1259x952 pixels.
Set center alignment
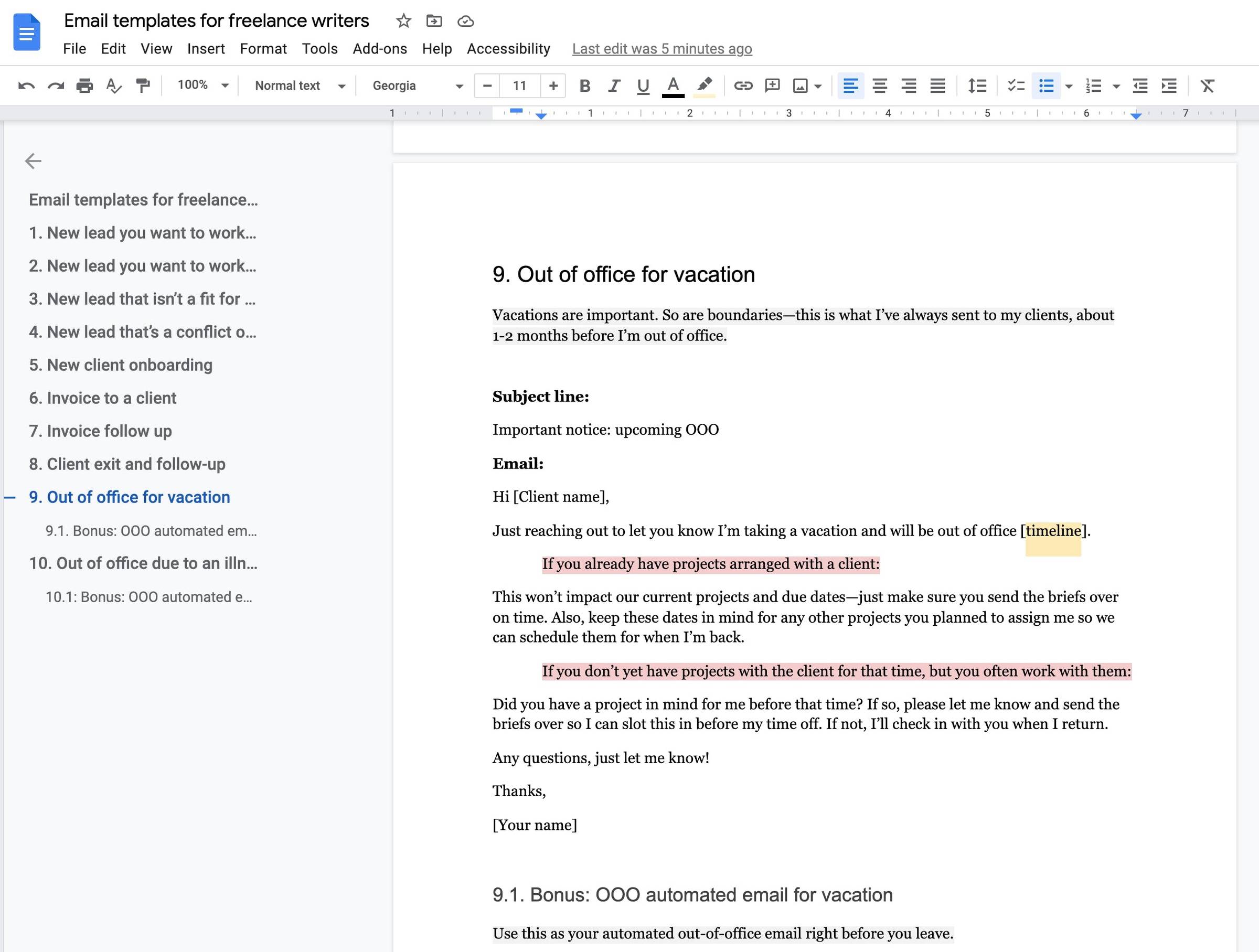tap(880, 86)
